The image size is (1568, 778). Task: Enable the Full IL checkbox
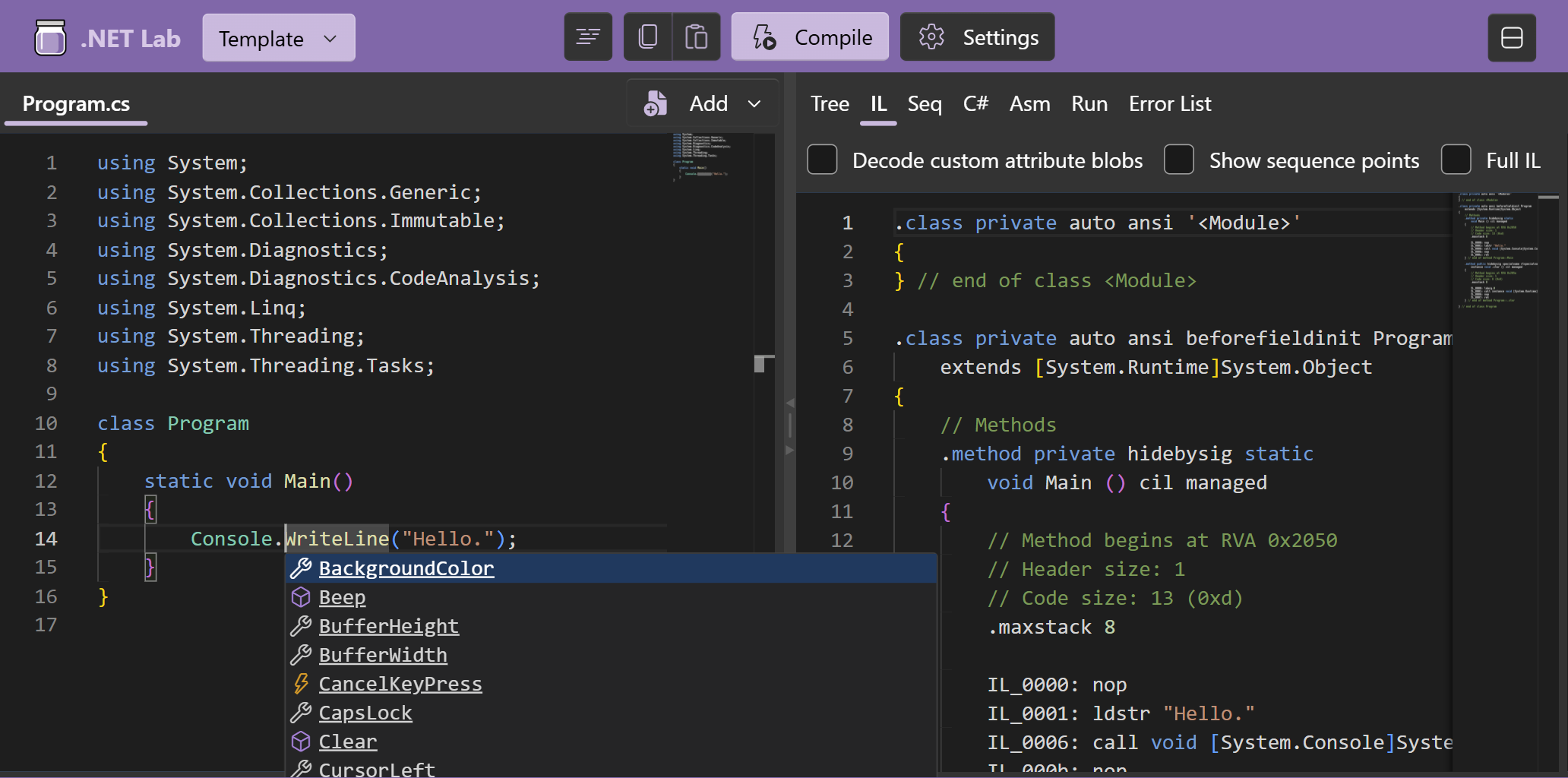1456,160
